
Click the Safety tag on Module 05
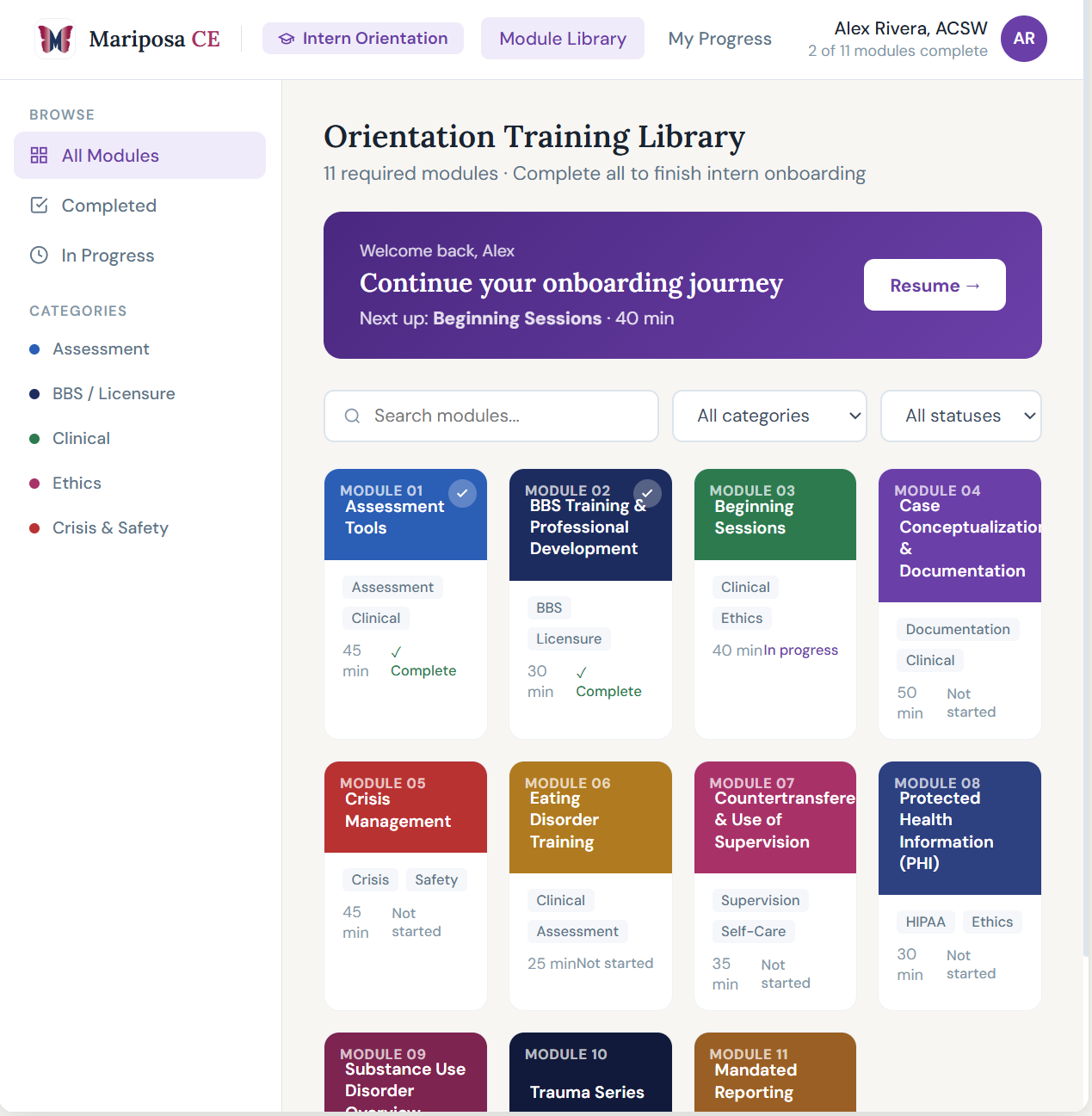(436, 879)
